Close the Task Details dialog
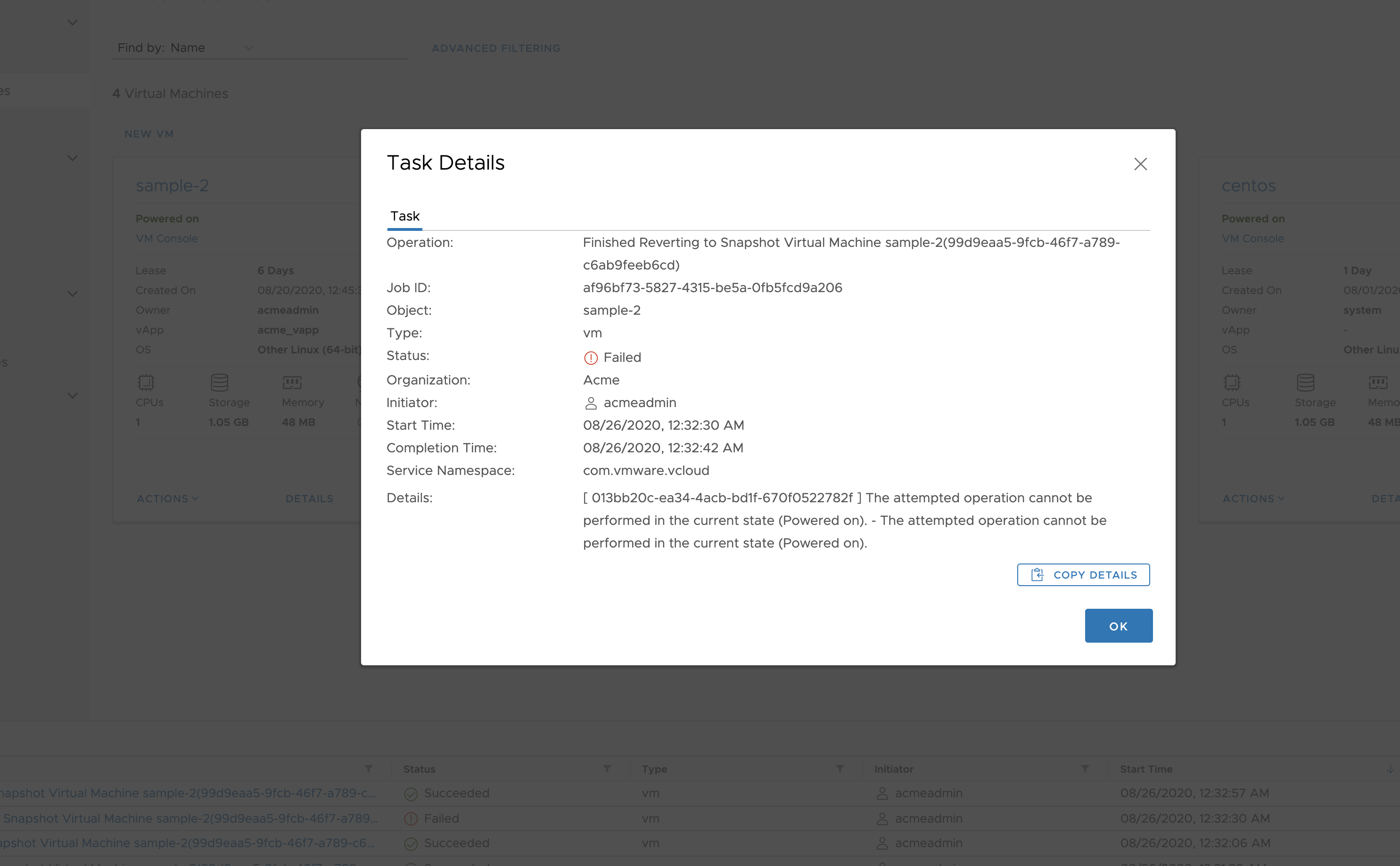Viewport: 1400px width, 866px height. pyautogui.click(x=1140, y=164)
